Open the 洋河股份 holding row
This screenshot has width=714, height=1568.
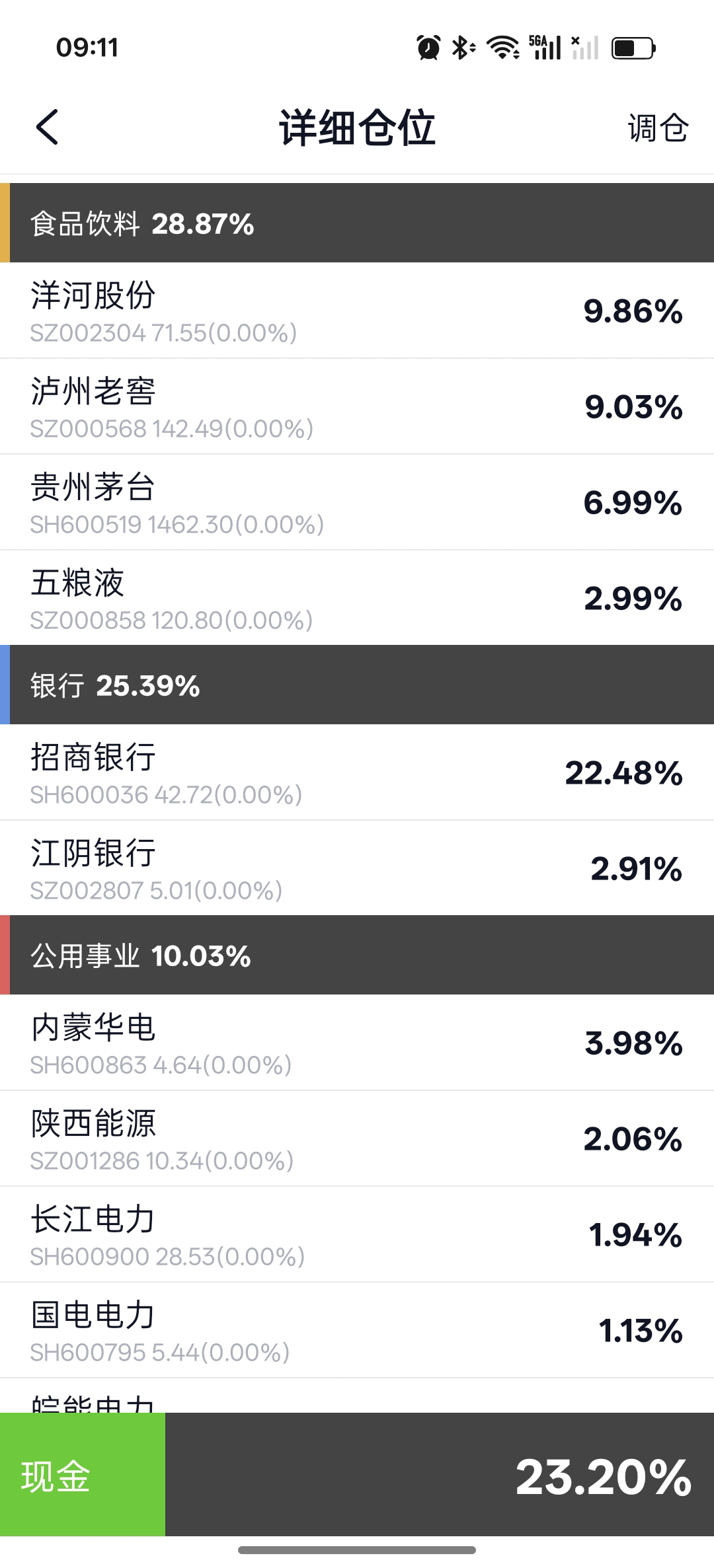point(357,311)
